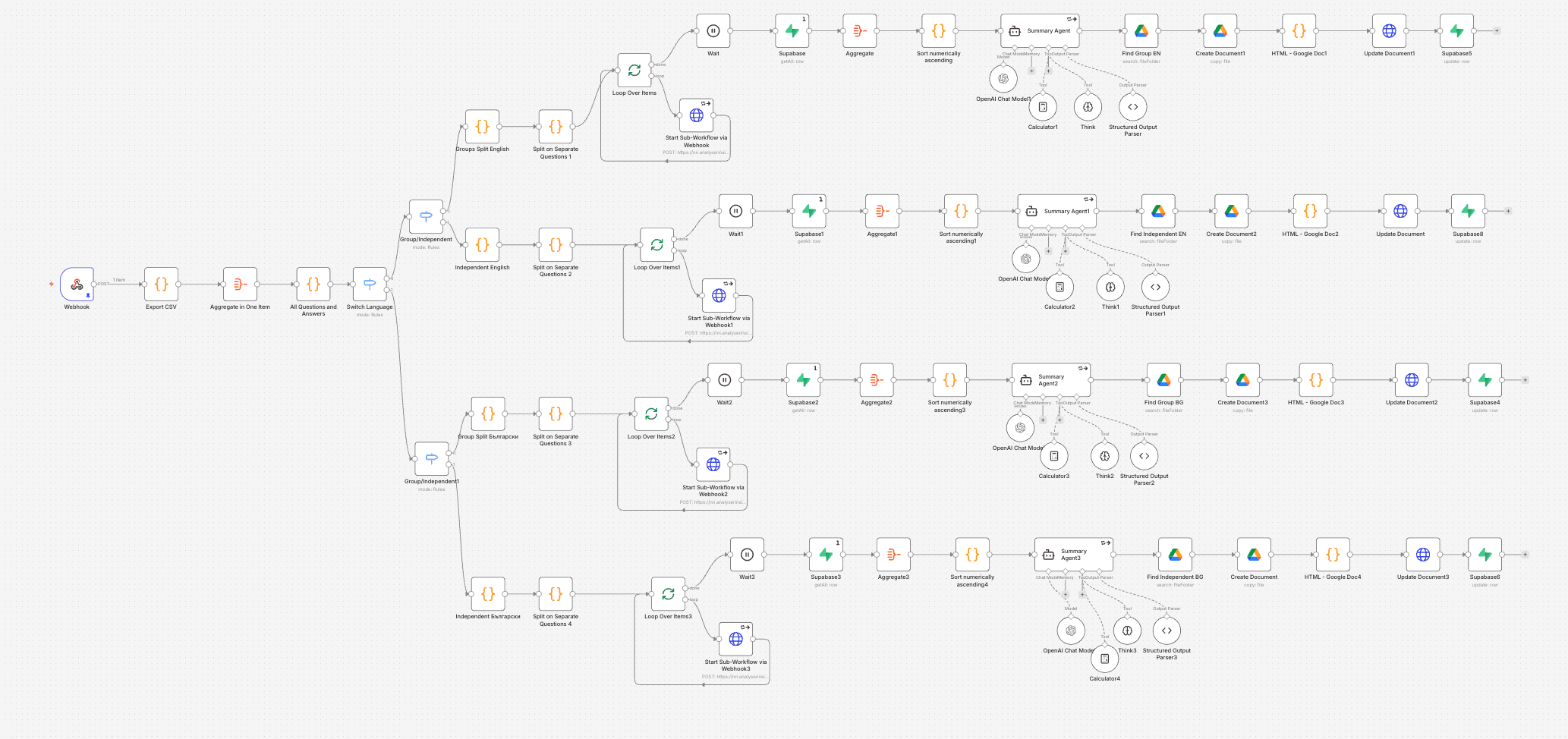
Task: Select the Switch Language node
Action: tap(370, 285)
